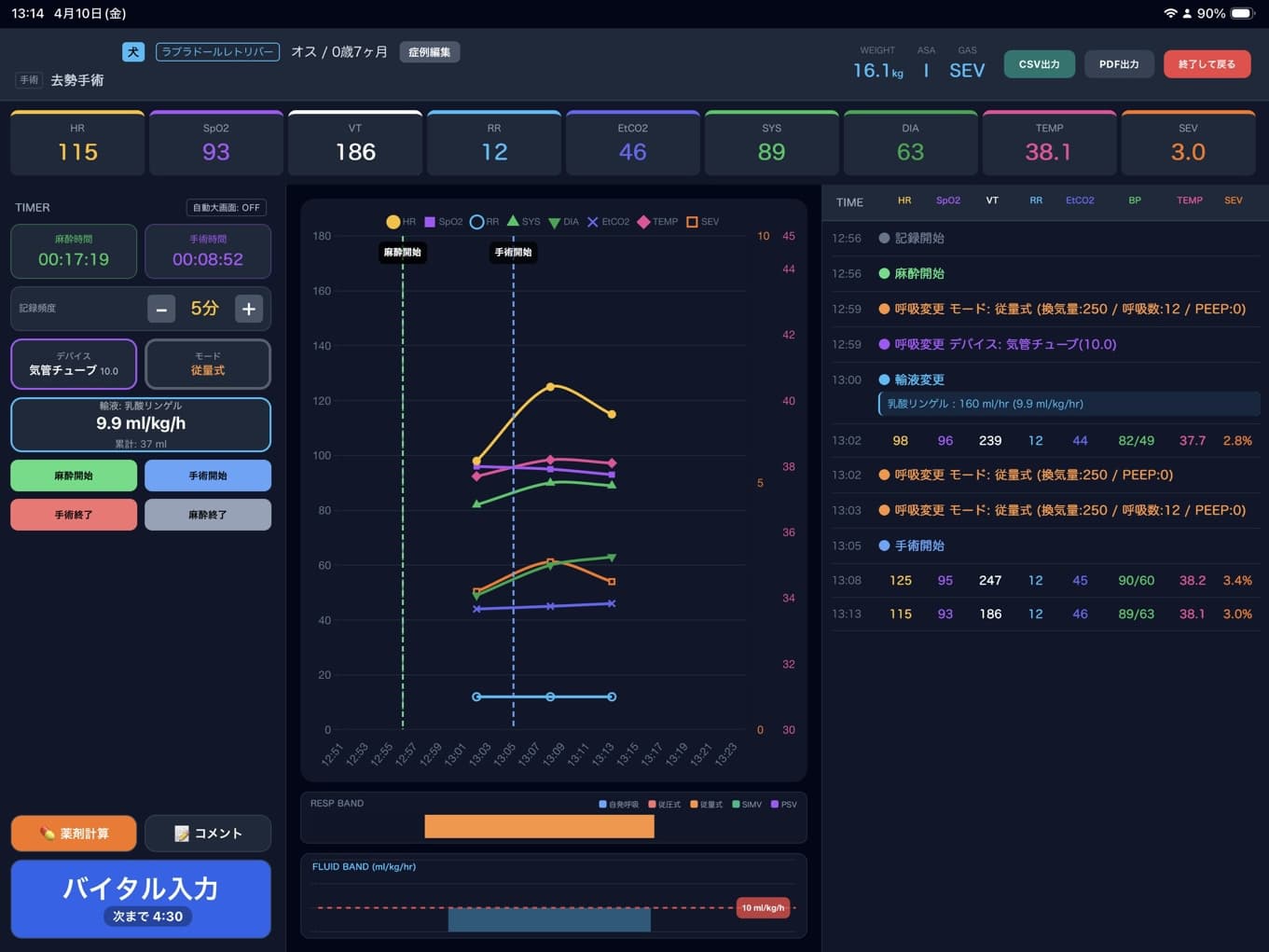Screen dimensions: 1269x952
Task: Open the 薬剤計算 drug calculator
Action: coord(74,834)
